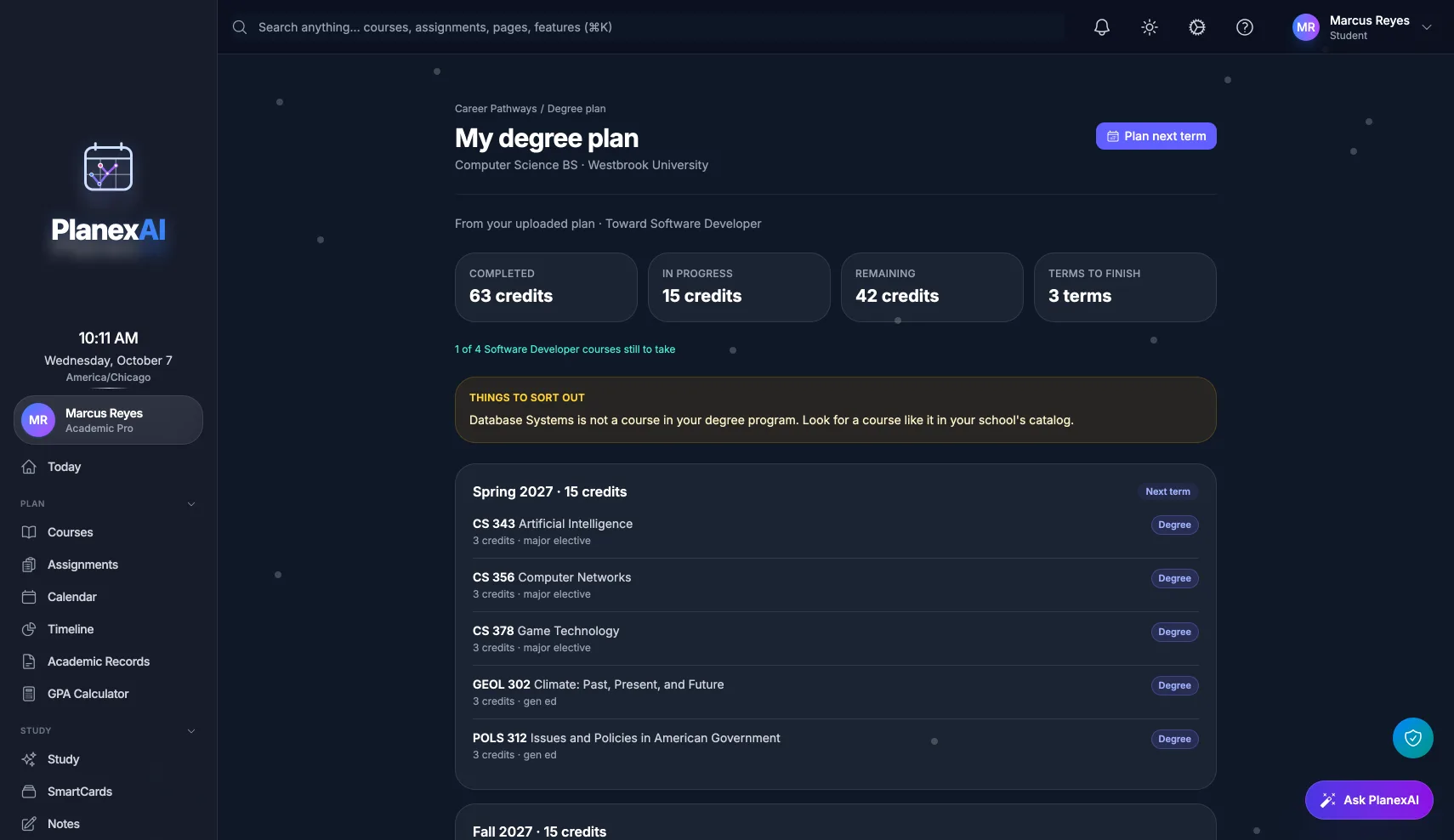Open the SmartCards icon

pos(29,792)
